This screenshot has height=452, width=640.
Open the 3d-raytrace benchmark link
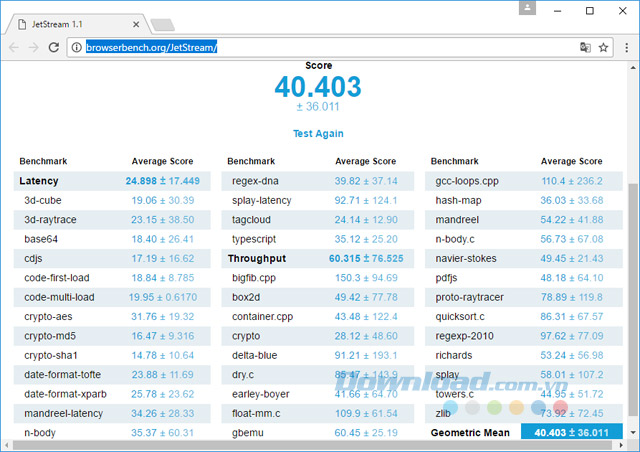pyautogui.click(x=48, y=219)
